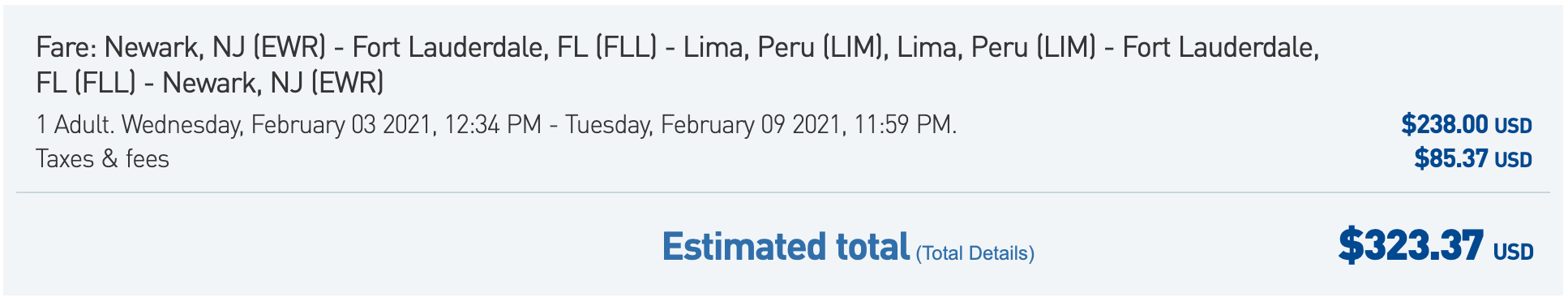Click the final 'Newark, NJ (EWR)' on second line
The width and height of the screenshot is (1568, 302).
tap(272, 83)
